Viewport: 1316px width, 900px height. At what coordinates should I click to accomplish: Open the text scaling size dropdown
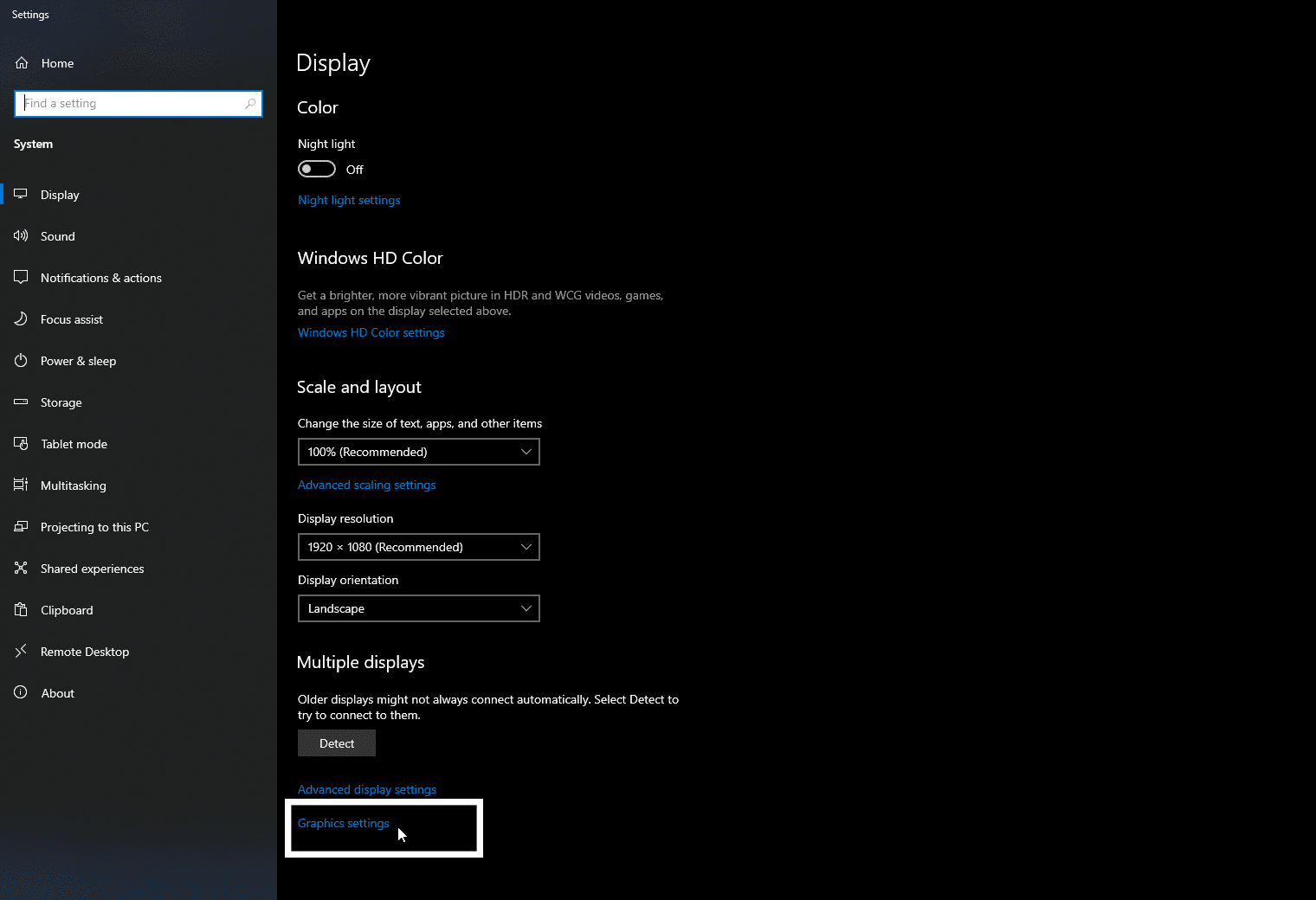[418, 452]
